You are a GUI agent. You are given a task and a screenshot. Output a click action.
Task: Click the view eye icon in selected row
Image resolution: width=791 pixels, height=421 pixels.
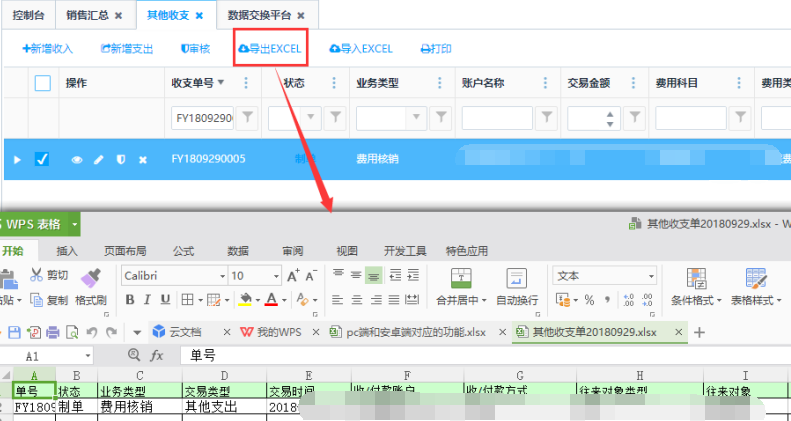click(76, 159)
